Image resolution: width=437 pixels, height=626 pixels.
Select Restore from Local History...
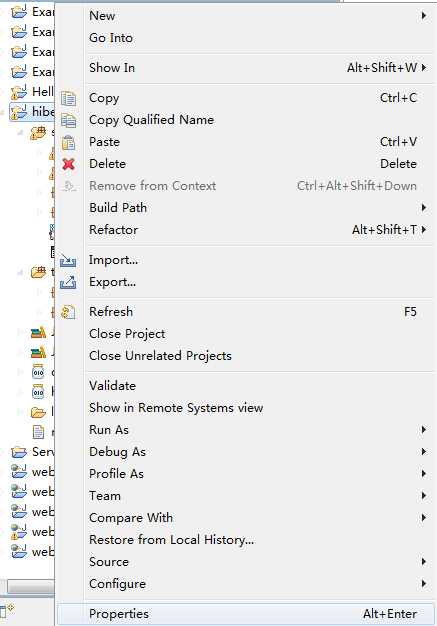pos(245,540)
